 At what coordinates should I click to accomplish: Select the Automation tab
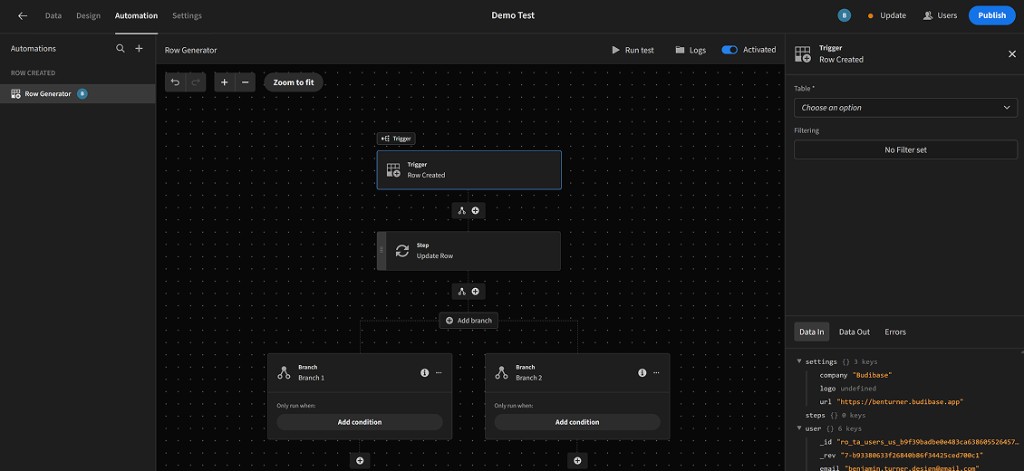136,16
